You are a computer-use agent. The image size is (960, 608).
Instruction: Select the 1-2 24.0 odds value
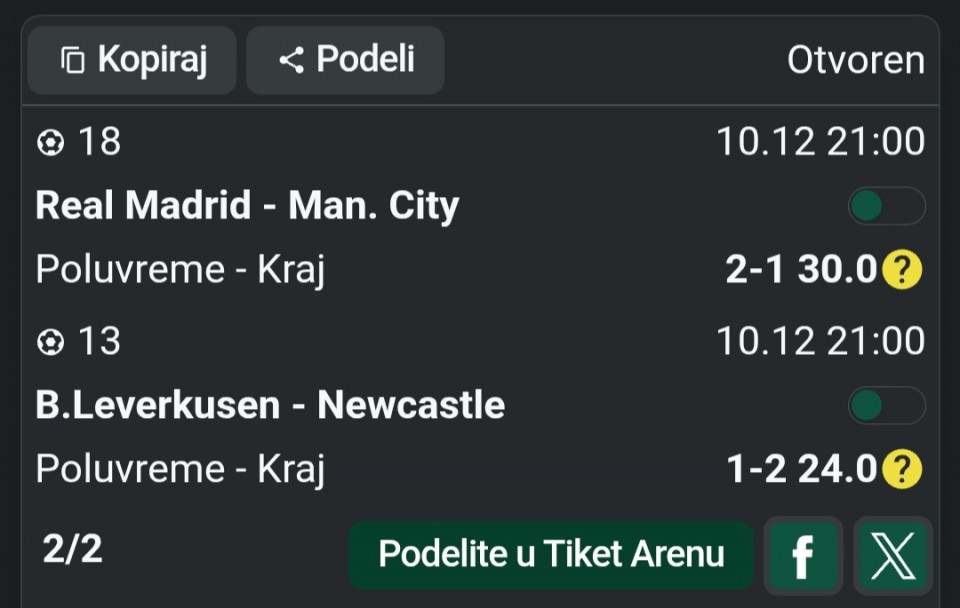point(801,469)
